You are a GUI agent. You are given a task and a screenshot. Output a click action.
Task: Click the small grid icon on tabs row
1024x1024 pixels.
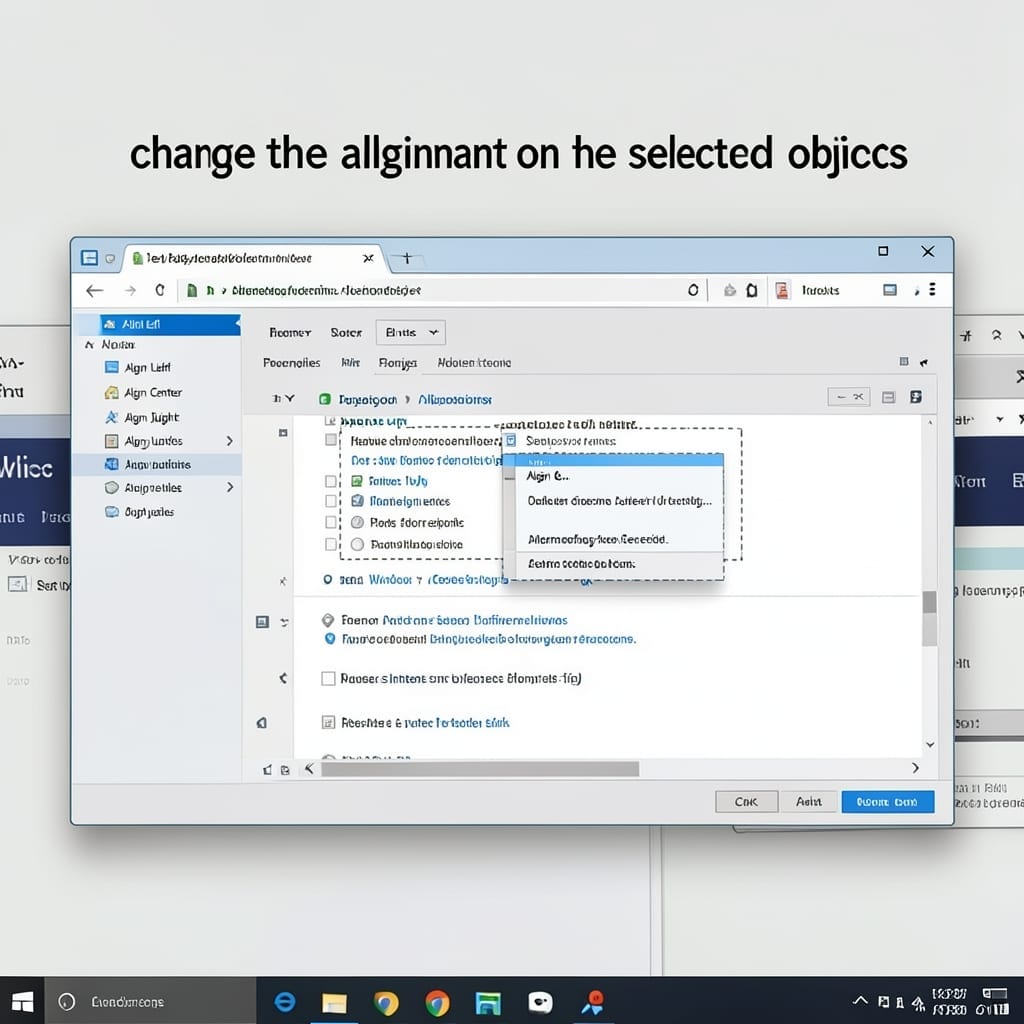(904, 361)
